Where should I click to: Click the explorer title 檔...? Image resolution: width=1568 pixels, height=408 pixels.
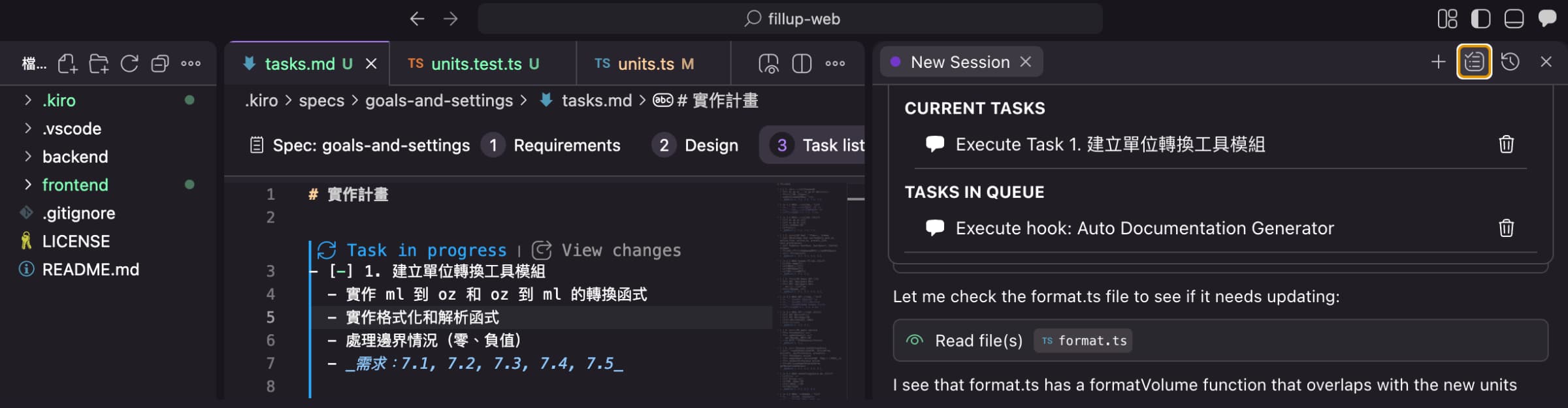34,63
